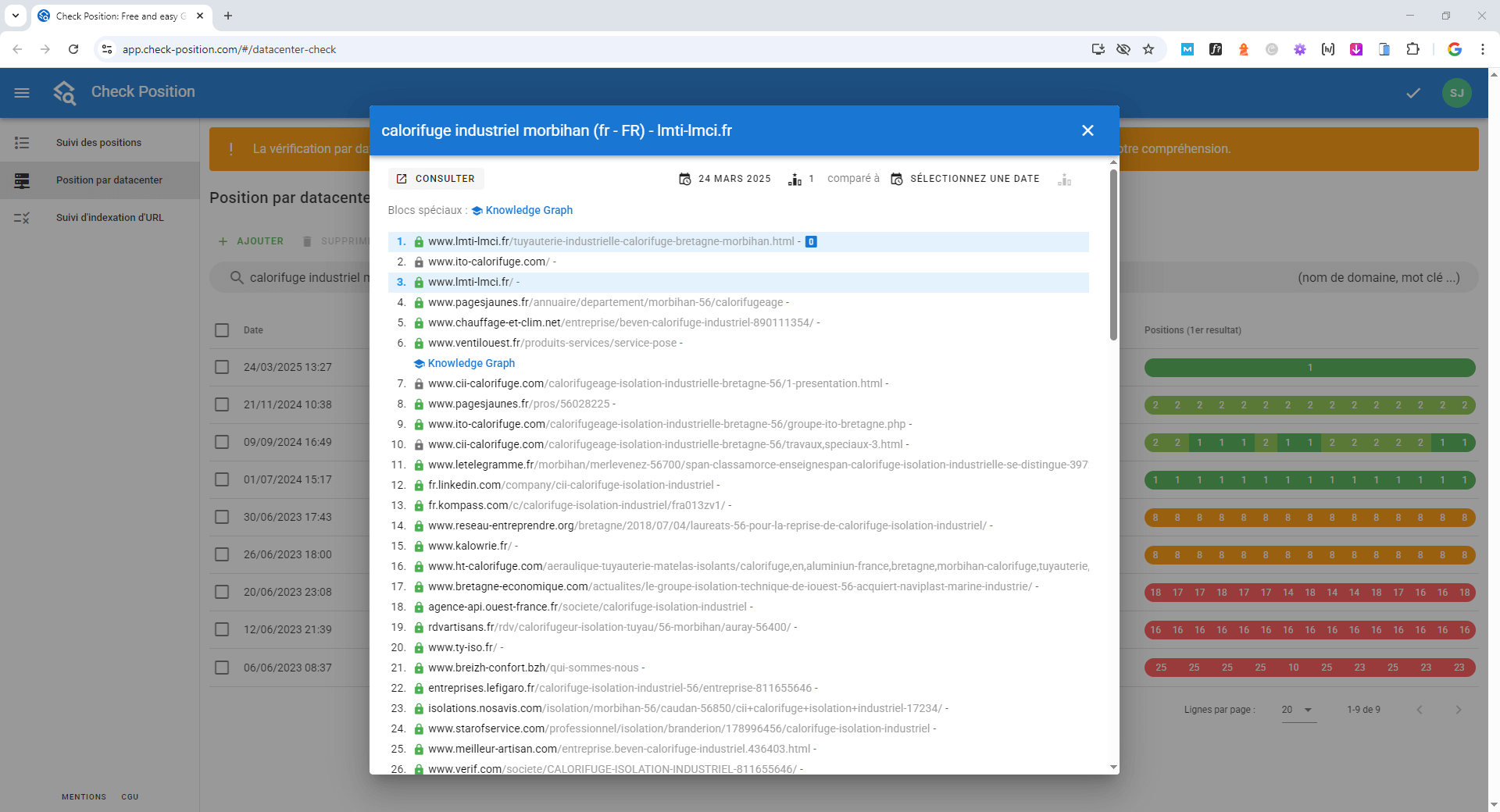
Task: Click the CGU footer link
Action: click(x=130, y=797)
